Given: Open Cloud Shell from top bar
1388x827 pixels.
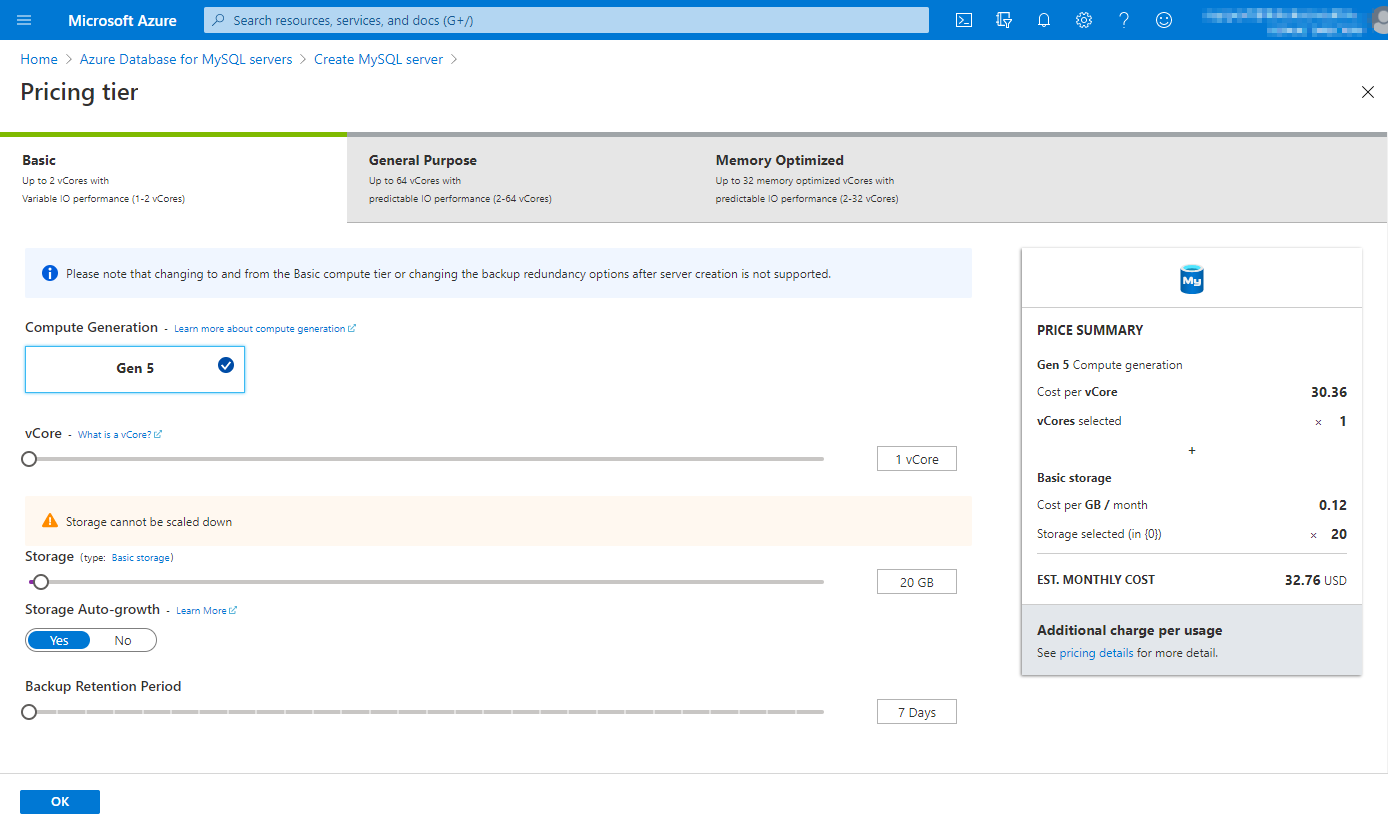Looking at the screenshot, I should [x=964, y=20].
